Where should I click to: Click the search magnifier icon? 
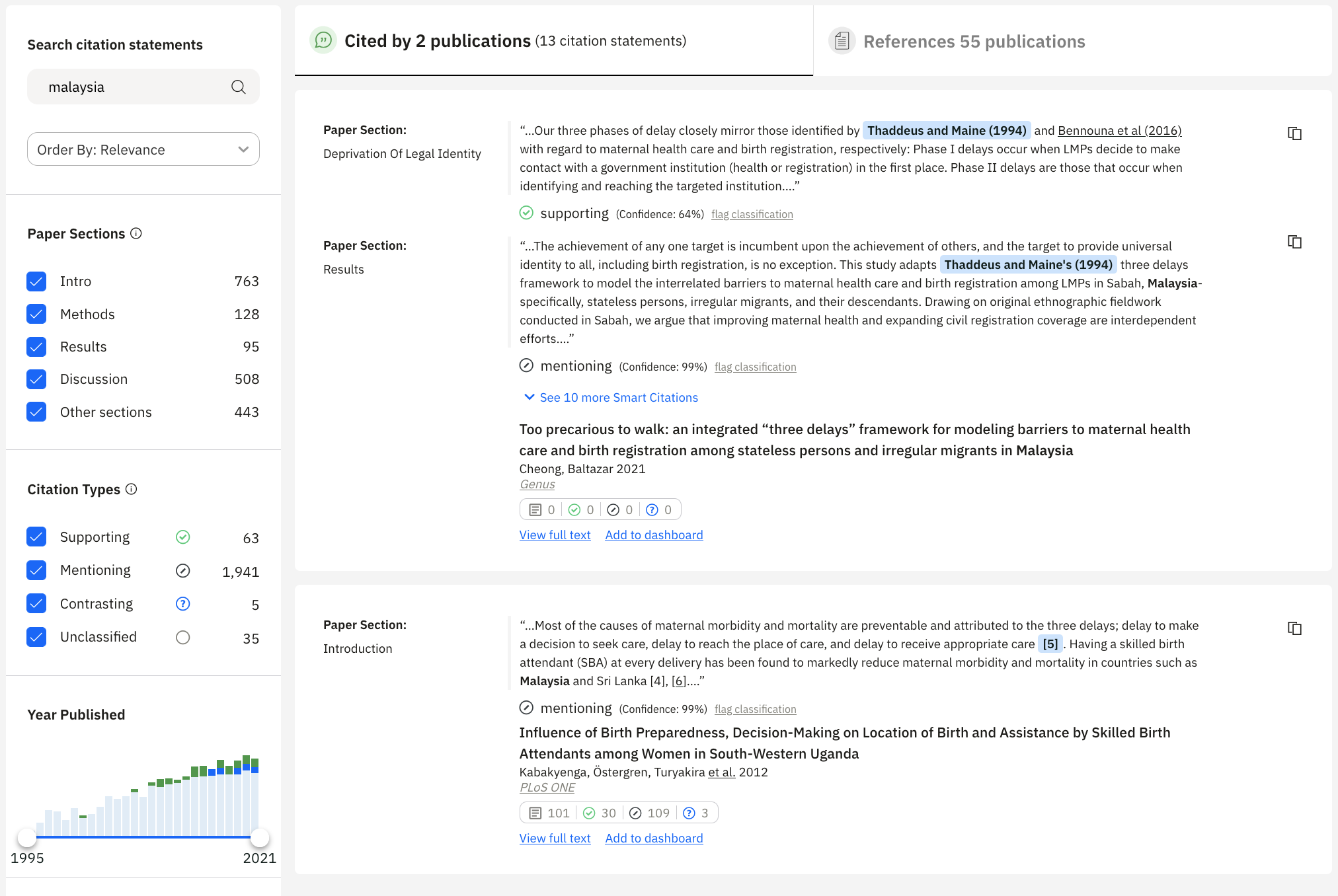[238, 87]
